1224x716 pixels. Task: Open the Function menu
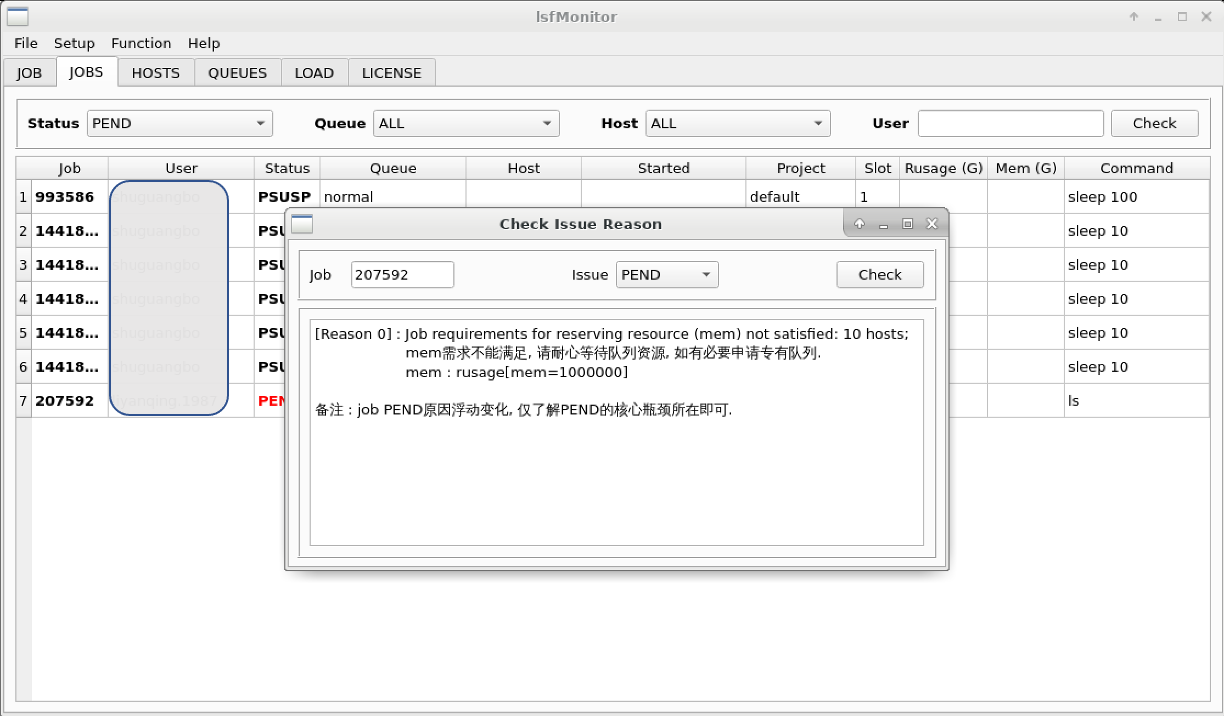click(x=141, y=43)
